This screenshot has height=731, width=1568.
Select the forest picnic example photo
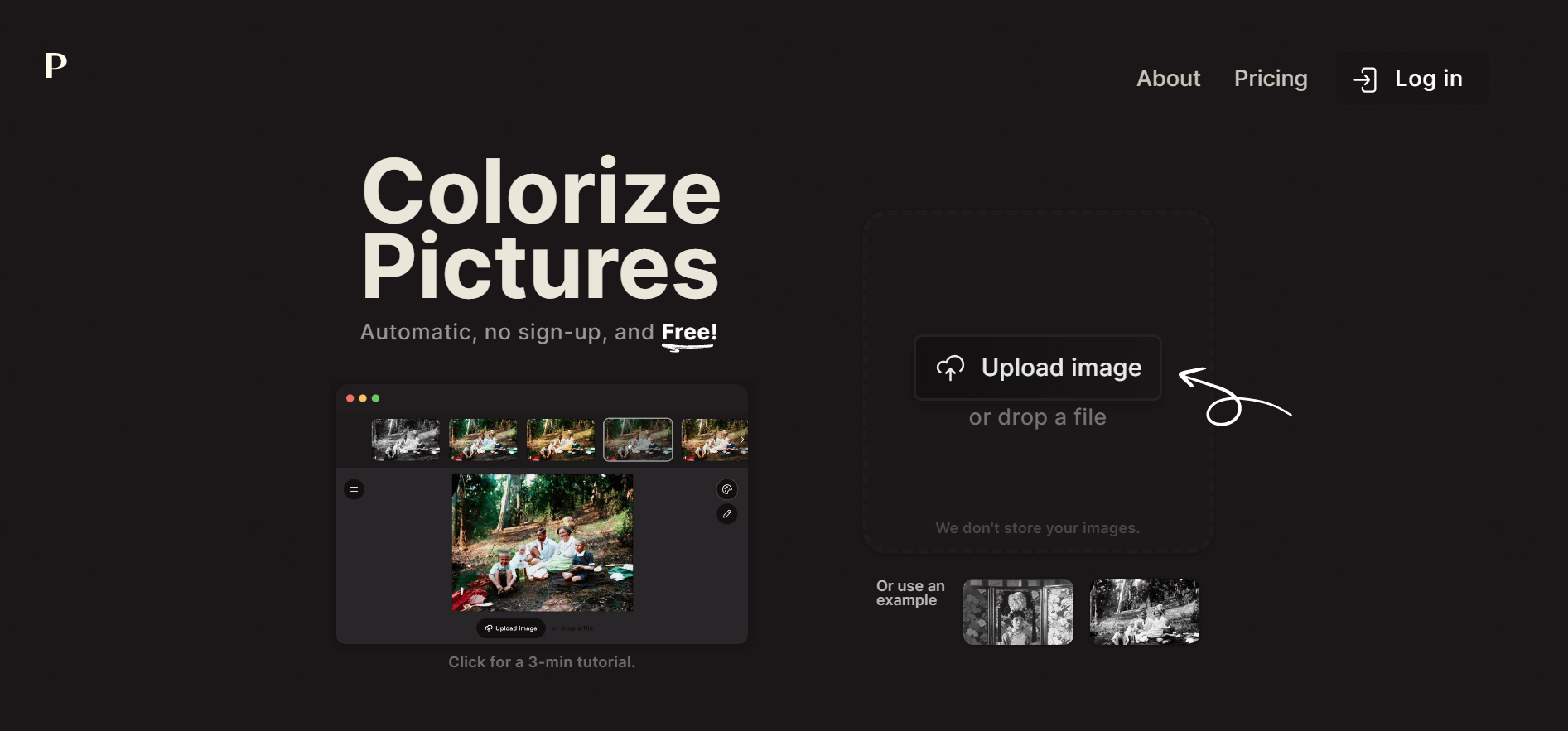[1144, 612]
